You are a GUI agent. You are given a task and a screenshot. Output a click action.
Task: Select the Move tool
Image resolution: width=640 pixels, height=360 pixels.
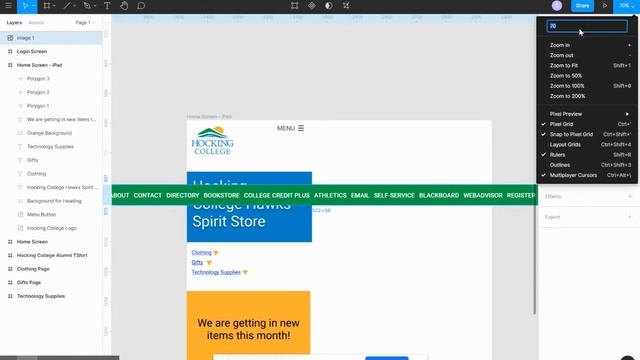[25, 6]
